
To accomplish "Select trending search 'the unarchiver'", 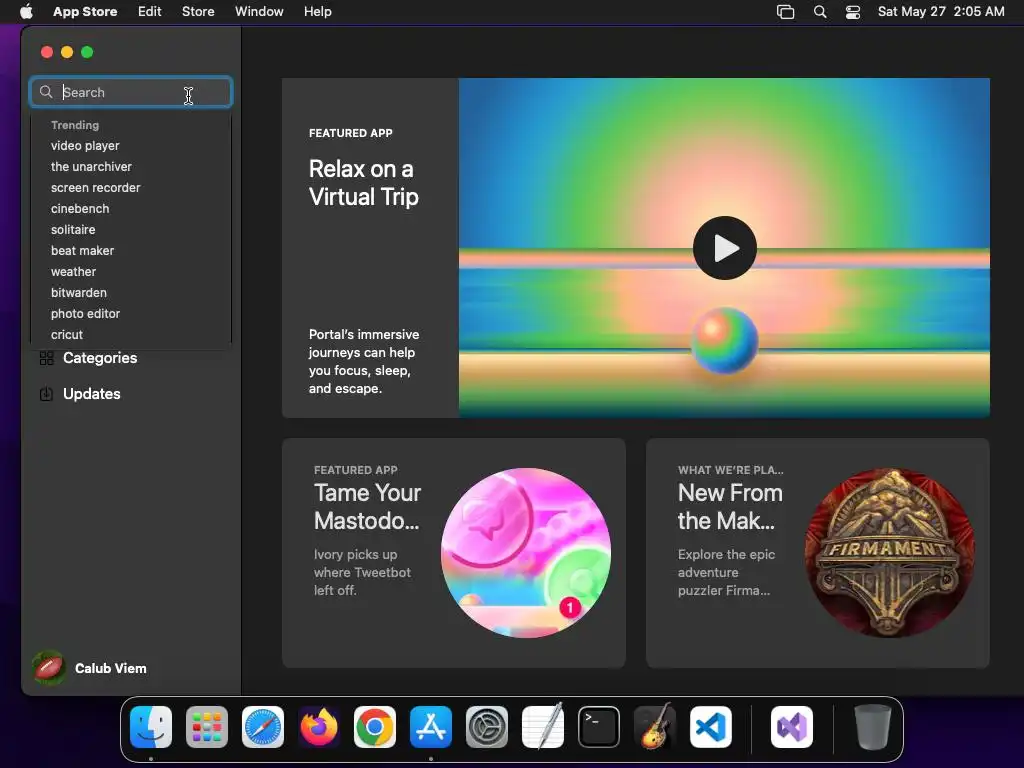I will click(91, 167).
